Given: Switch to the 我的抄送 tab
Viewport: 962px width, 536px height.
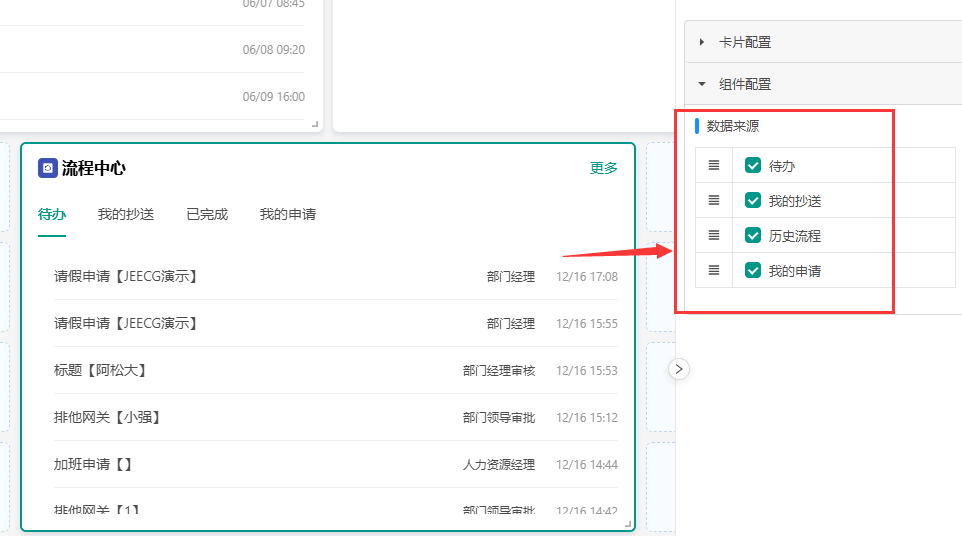Looking at the screenshot, I should coord(126,215).
